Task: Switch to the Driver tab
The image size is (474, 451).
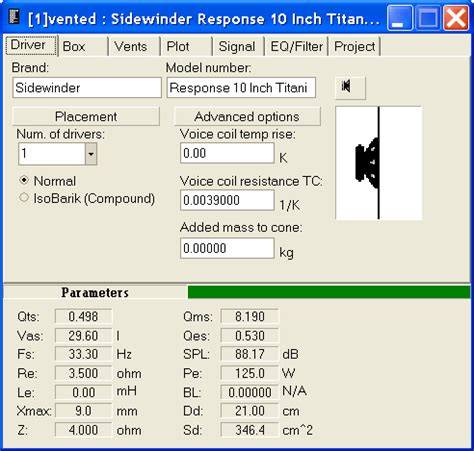Action: 31,45
